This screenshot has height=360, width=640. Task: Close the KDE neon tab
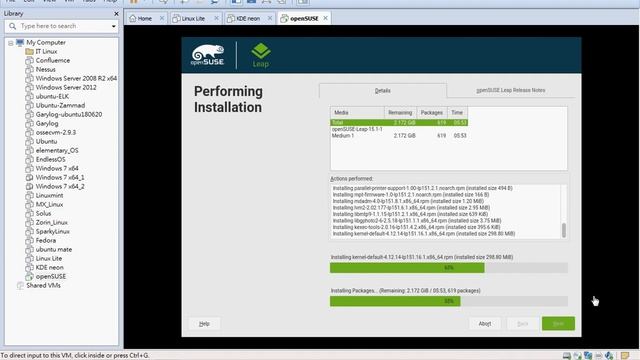pyautogui.click(x=270, y=18)
